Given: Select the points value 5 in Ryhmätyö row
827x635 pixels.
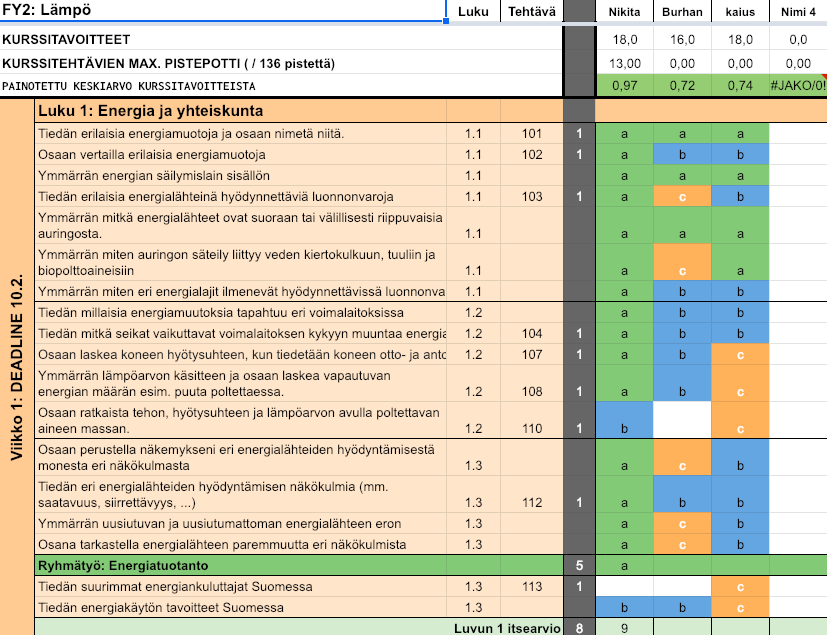Looking at the screenshot, I should point(579,565).
